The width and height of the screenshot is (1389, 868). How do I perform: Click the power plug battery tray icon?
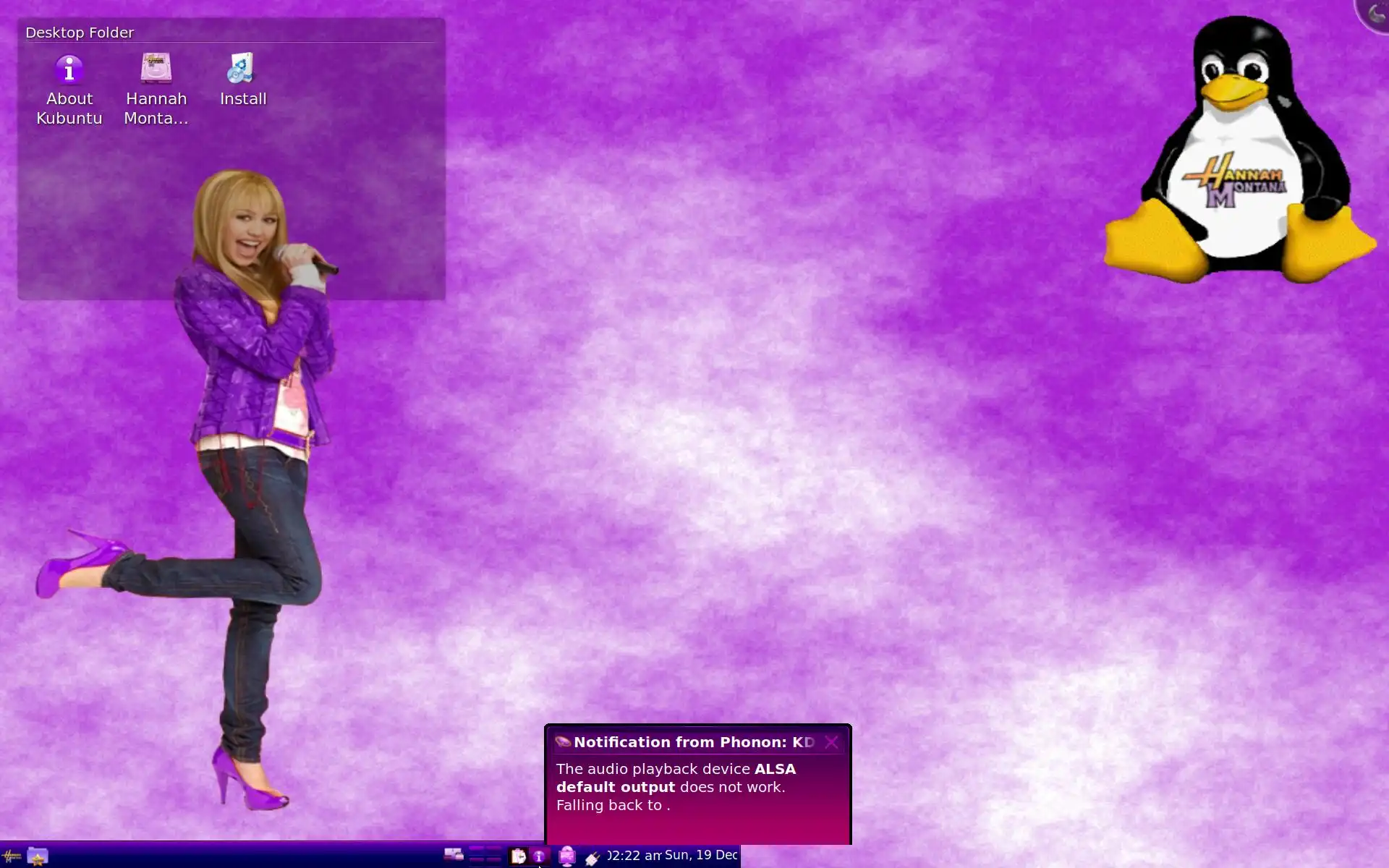point(592,858)
